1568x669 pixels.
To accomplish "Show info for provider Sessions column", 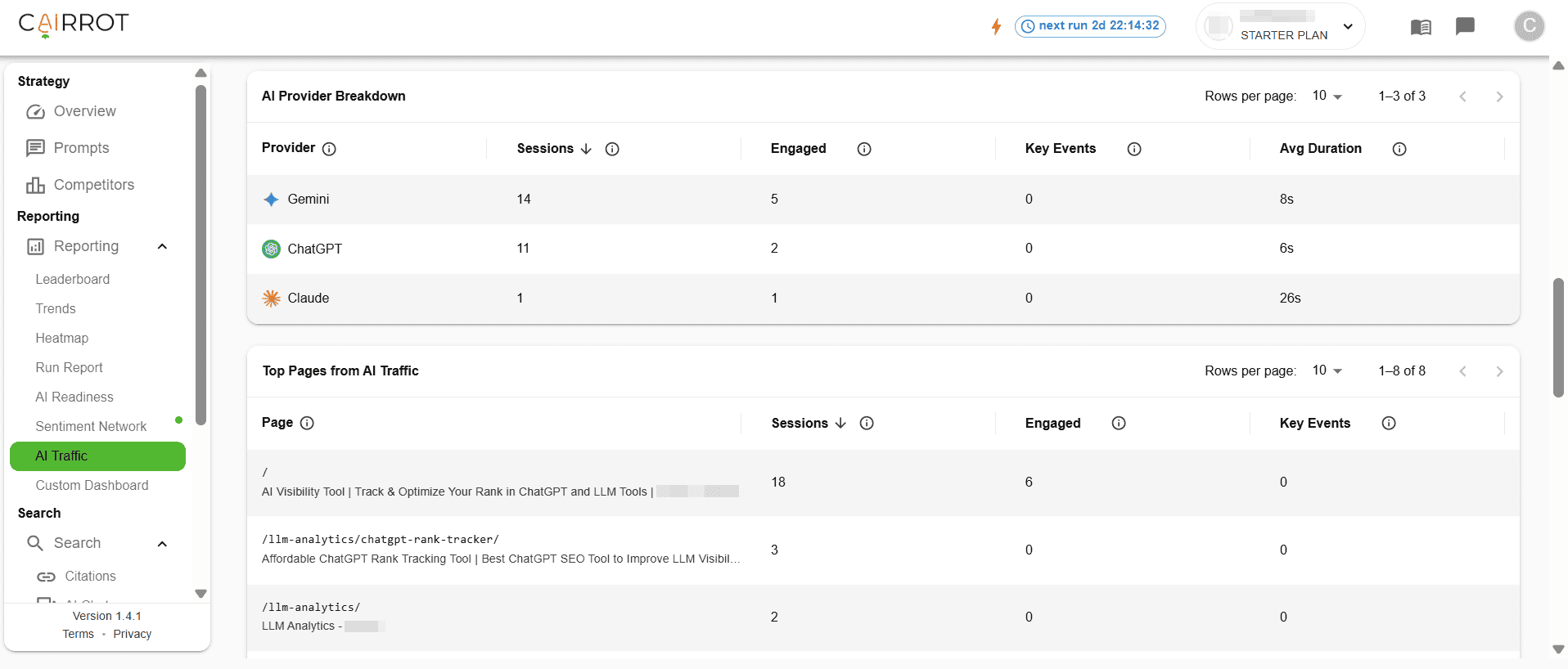I will (x=612, y=149).
